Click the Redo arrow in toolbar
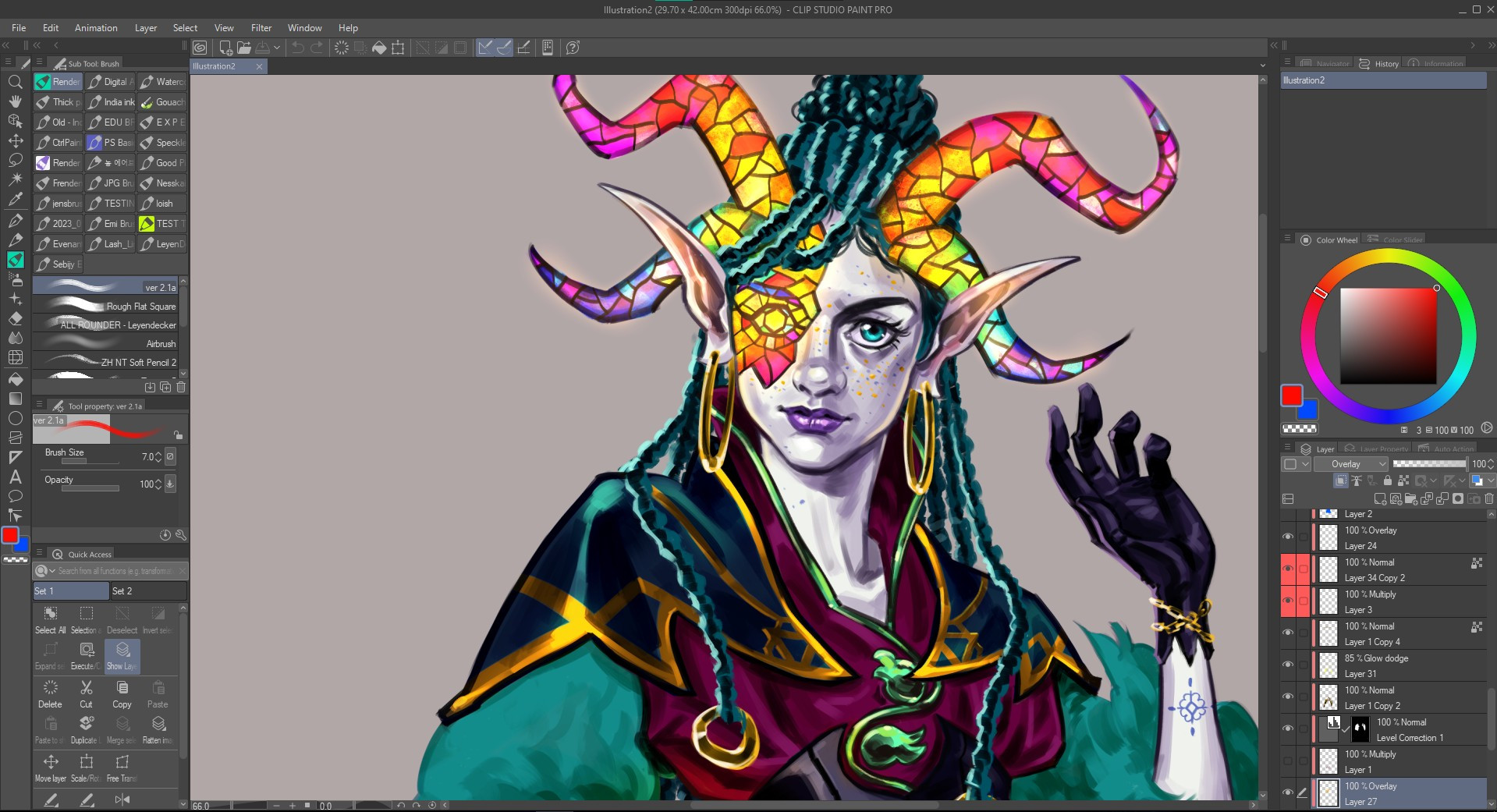This screenshot has height=812, width=1497. 316,48
